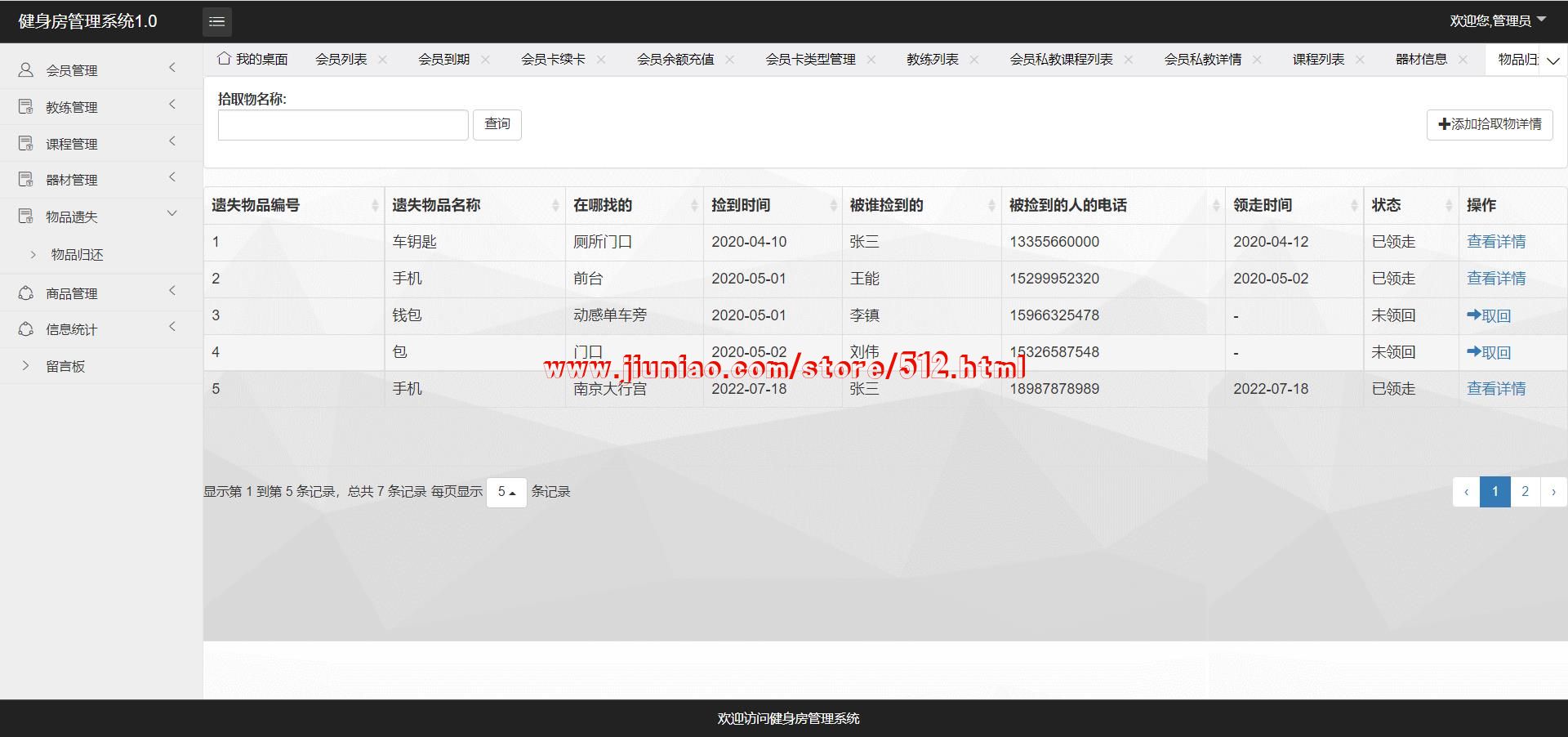Open the 器材信息 tab

click(1421, 60)
